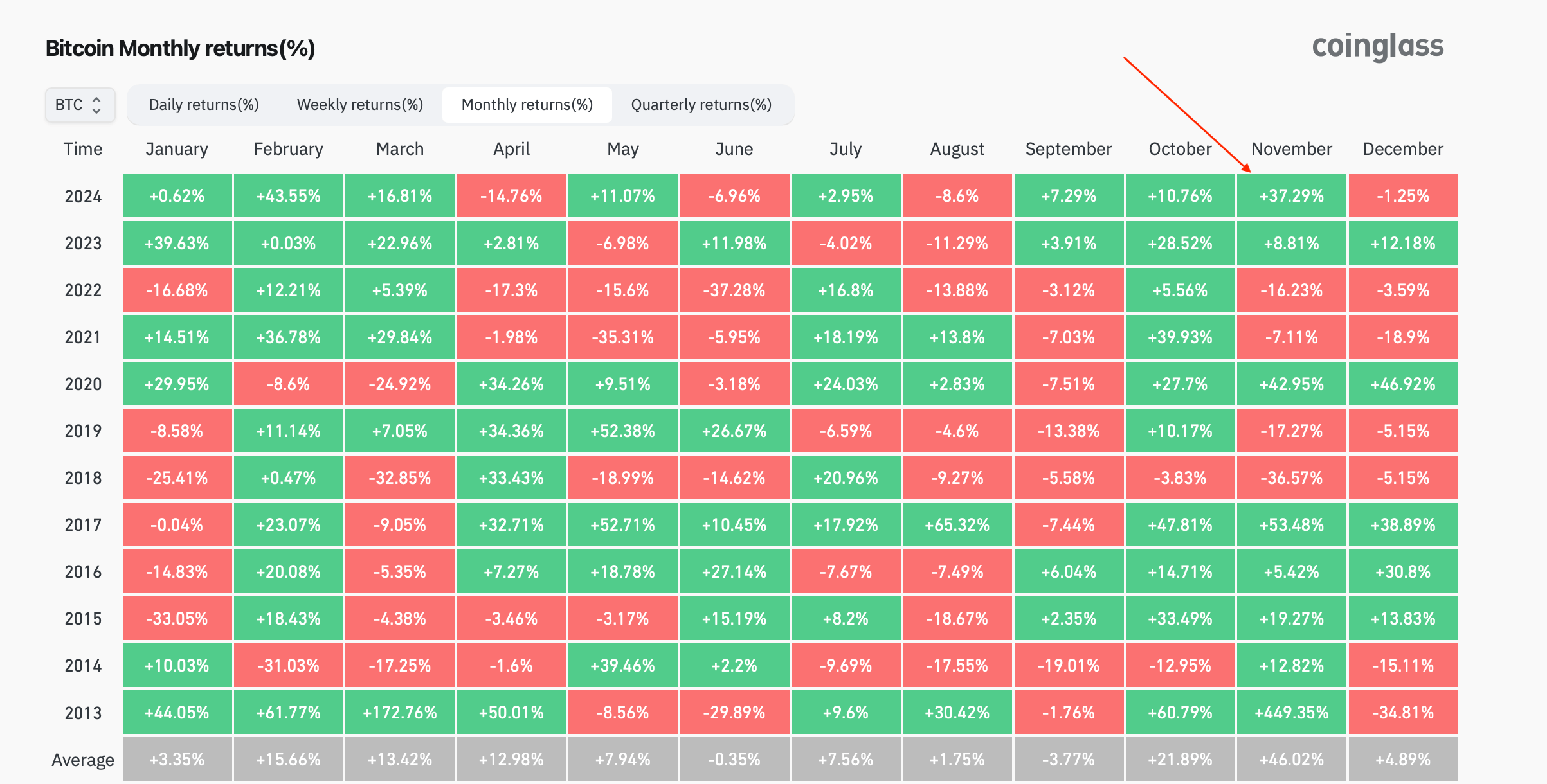Image resolution: width=1547 pixels, height=784 pixels.
Task: Select the 2017 August +65.32% cell
Action: pos(957,524)
